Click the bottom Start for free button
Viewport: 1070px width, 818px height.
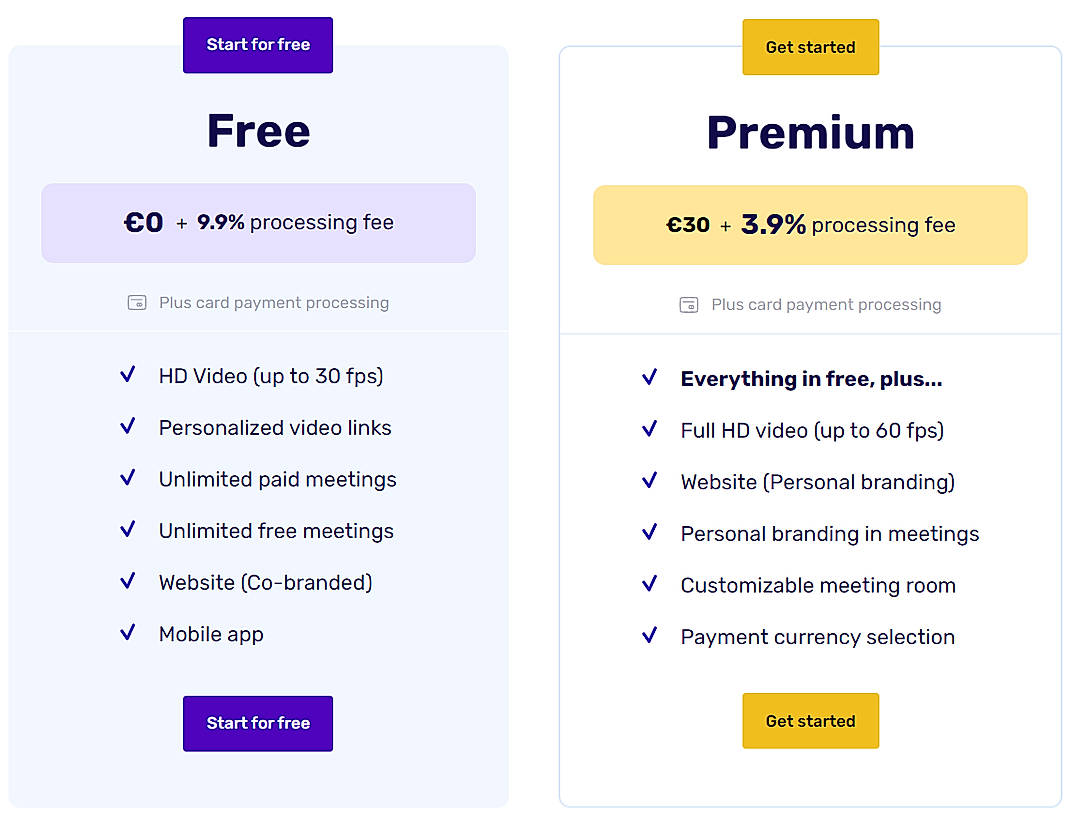pos(257,723)
